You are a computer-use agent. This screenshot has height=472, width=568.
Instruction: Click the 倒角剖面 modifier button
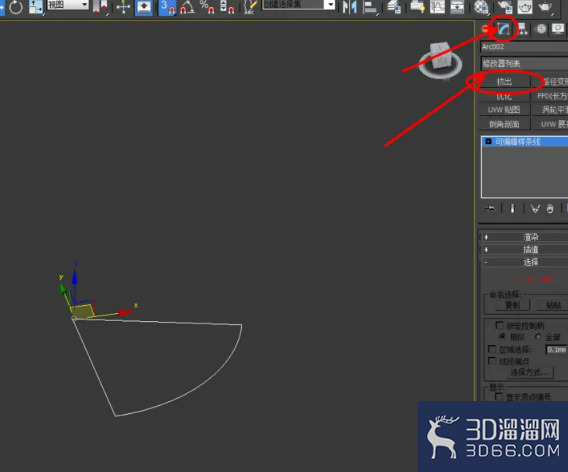click(504, 124)
